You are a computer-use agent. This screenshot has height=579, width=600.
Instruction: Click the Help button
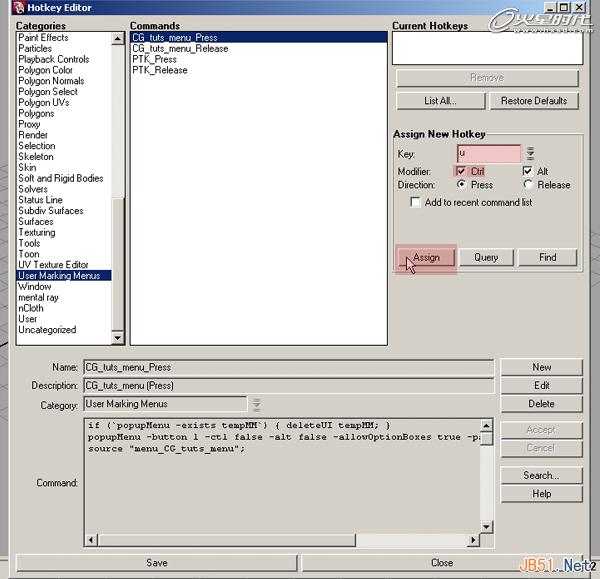point(541,494)
